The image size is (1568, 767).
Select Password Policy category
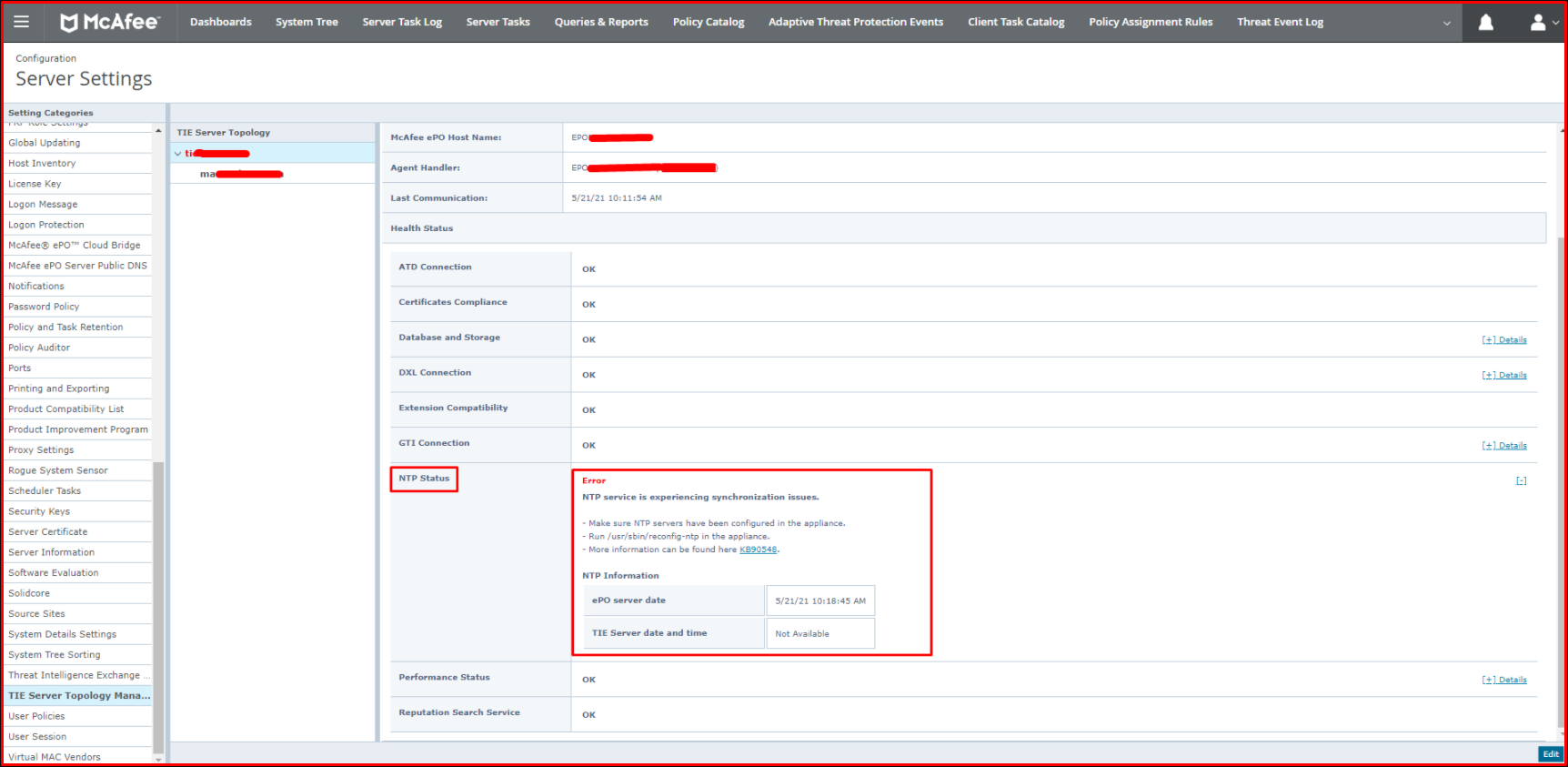pos(77,307)
